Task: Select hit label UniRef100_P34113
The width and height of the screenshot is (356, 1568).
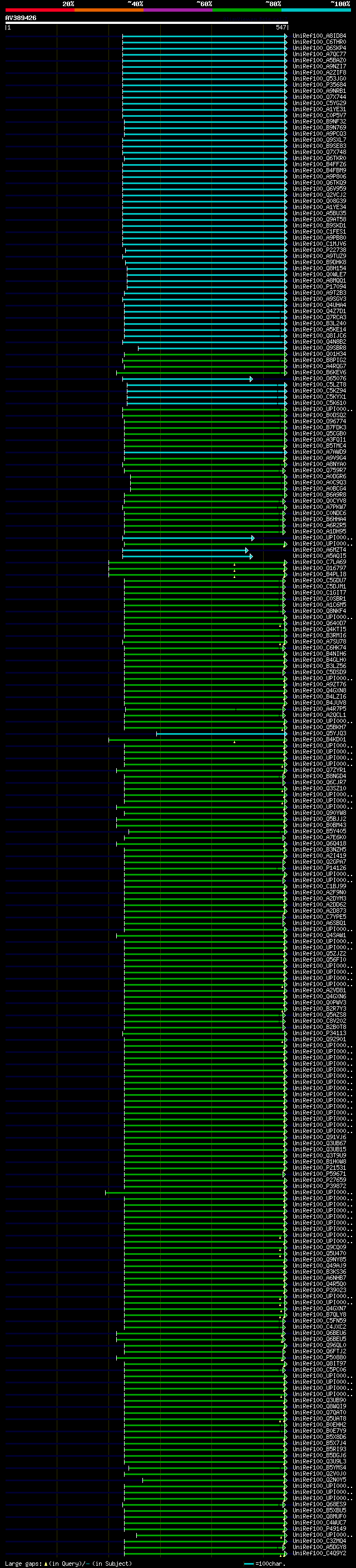Action: [x=319, y=1033]
